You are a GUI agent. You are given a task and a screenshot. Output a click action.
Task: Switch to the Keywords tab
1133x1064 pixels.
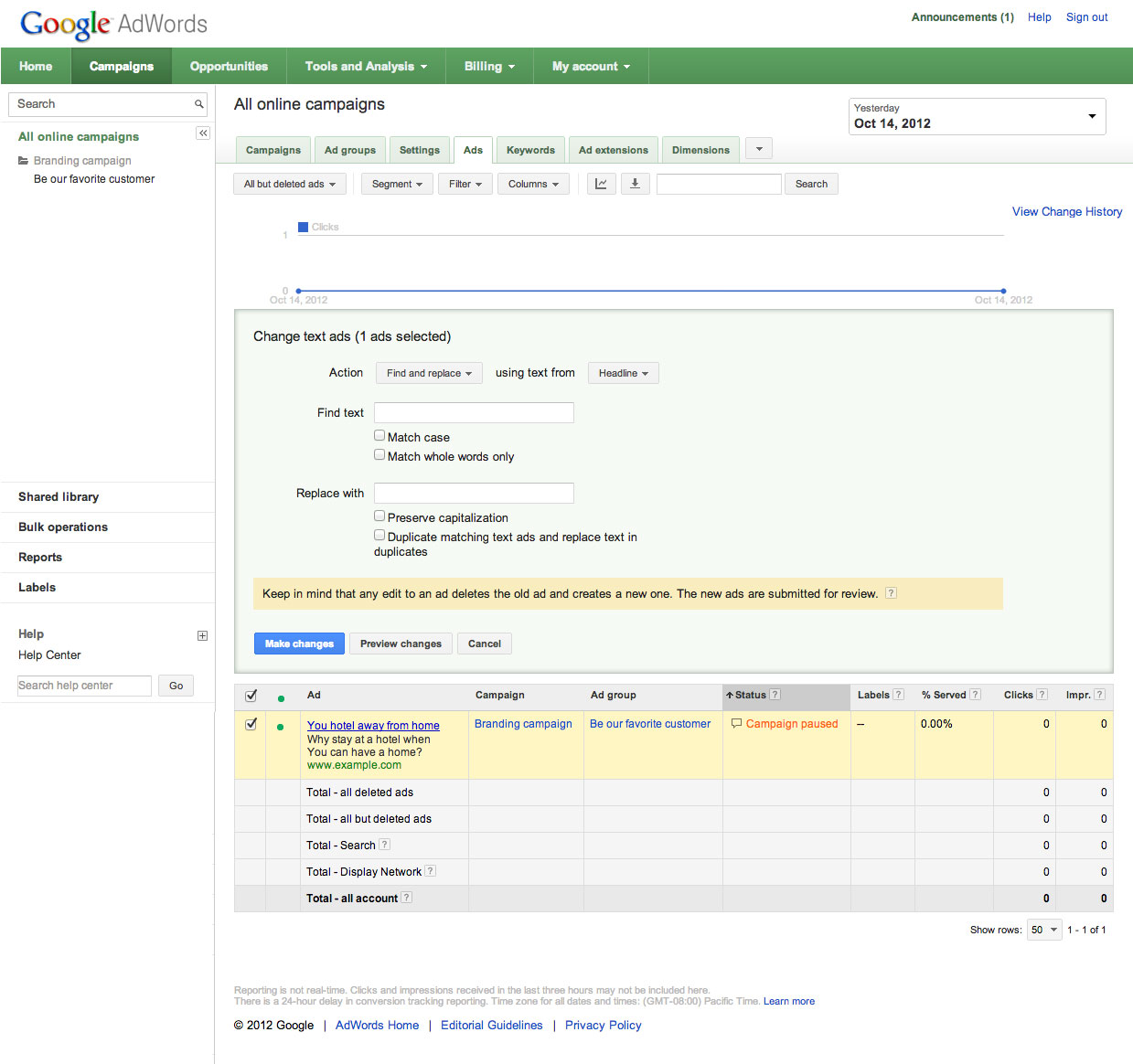coord(530,150)
